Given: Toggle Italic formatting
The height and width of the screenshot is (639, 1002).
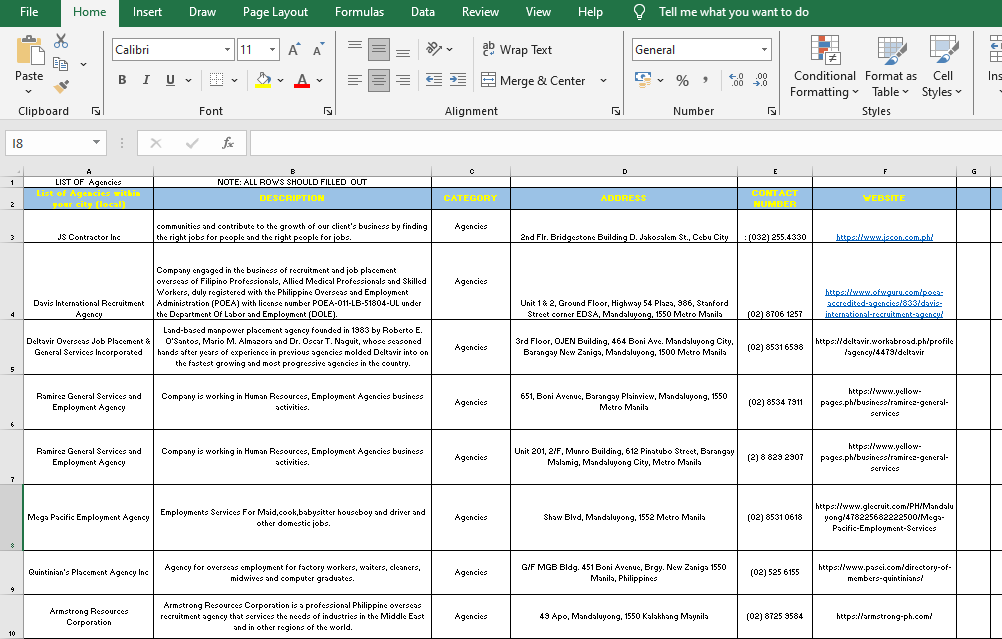Looking at the screenshot, I should pyautogui.click(x=146, y=80).
